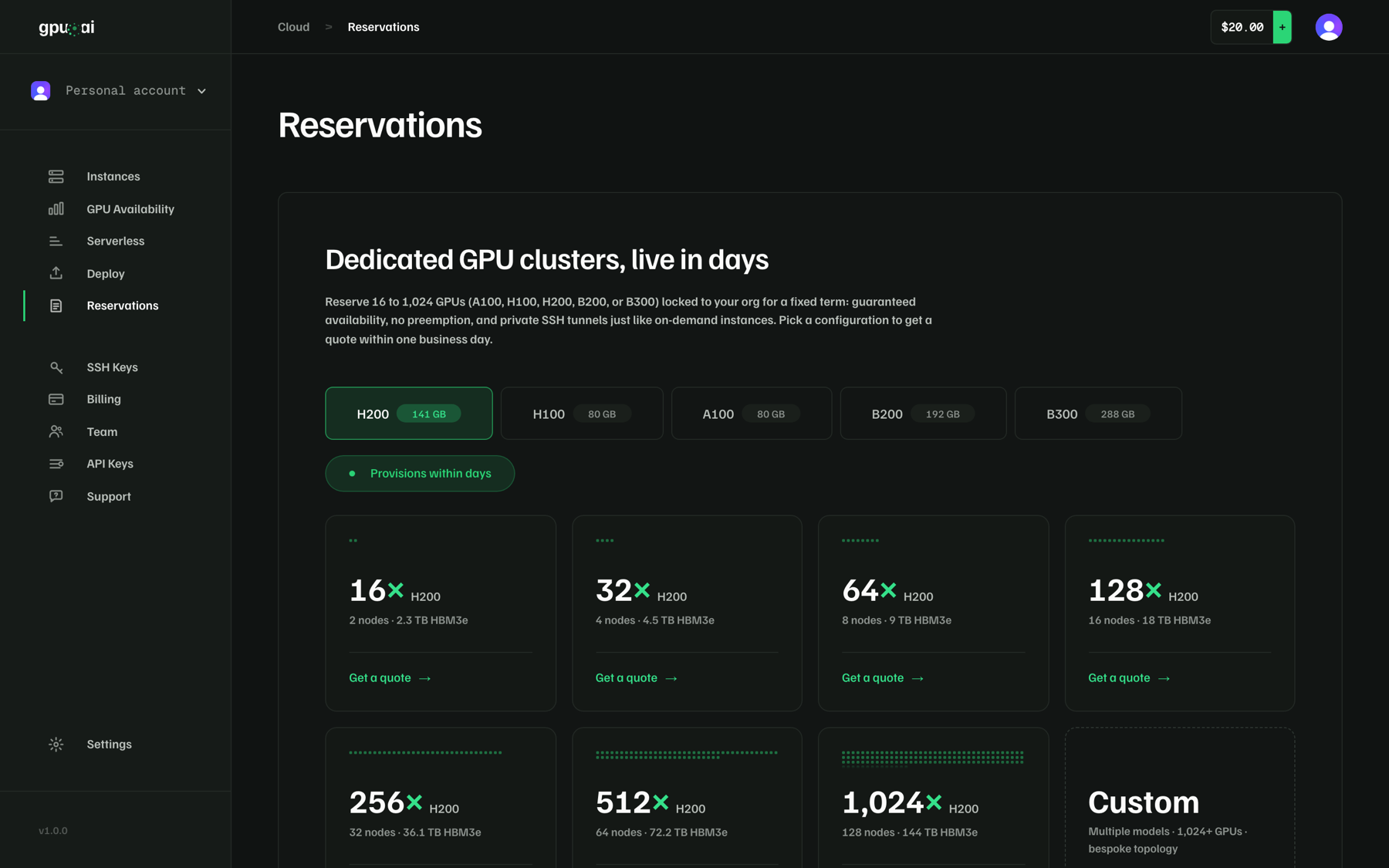The image size is (1389, 868).
Task: Expand the Personal account chevron
Action: [201, 91]
